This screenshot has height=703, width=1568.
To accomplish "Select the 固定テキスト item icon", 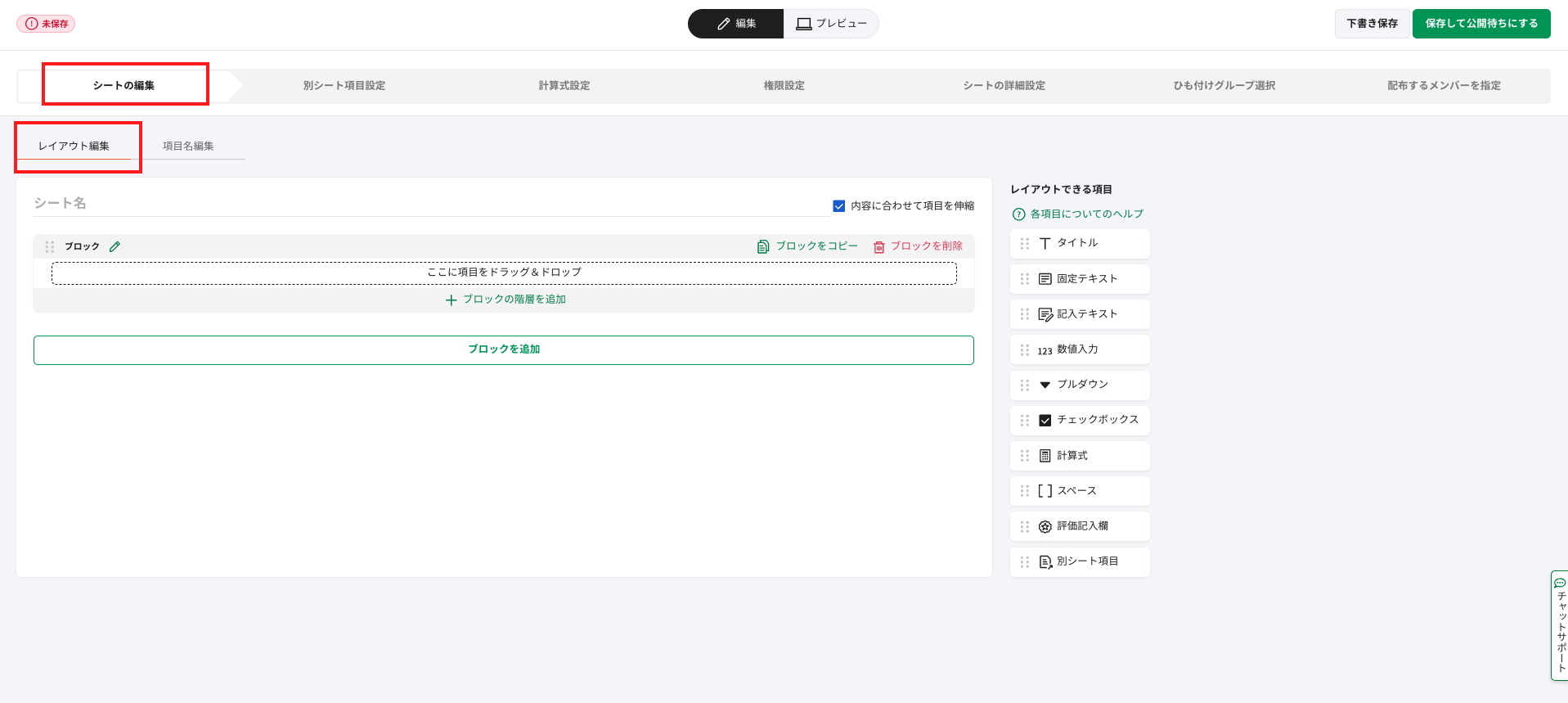I will (1045, 279).
